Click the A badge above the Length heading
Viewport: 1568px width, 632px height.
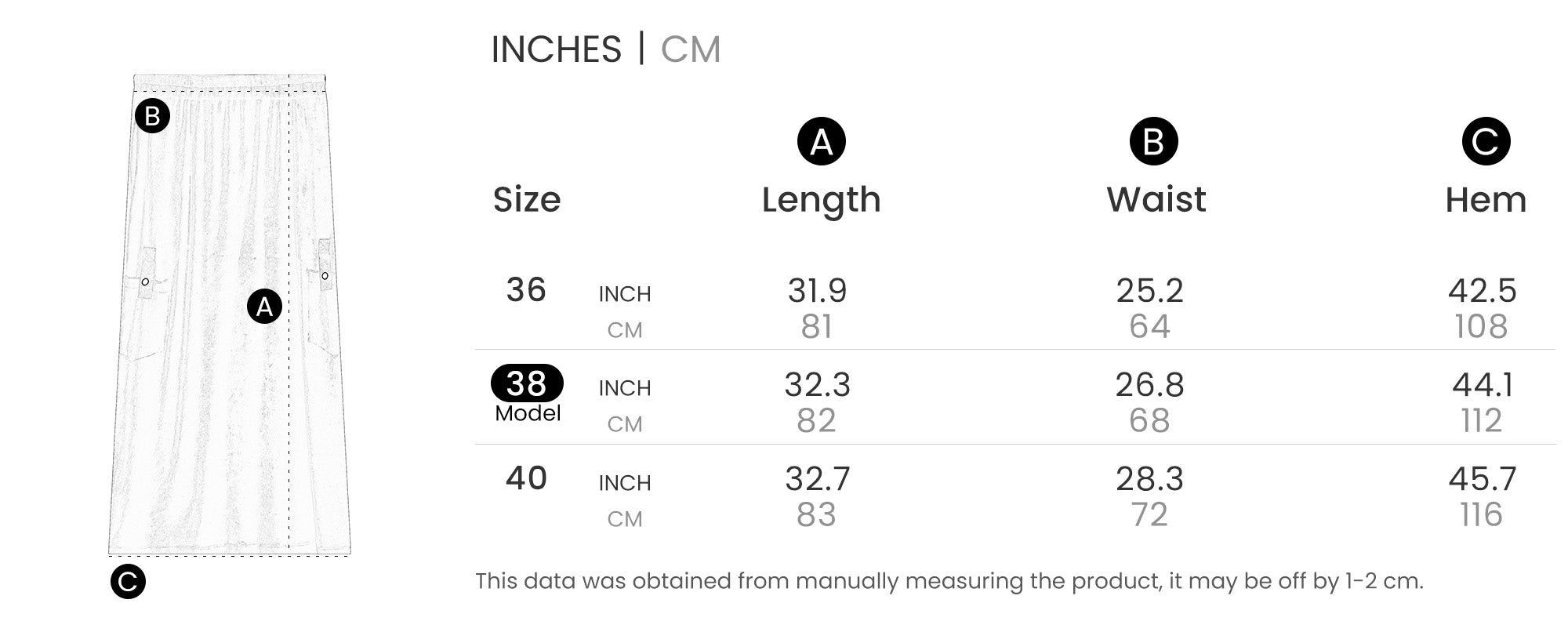(x=821, y=142)
